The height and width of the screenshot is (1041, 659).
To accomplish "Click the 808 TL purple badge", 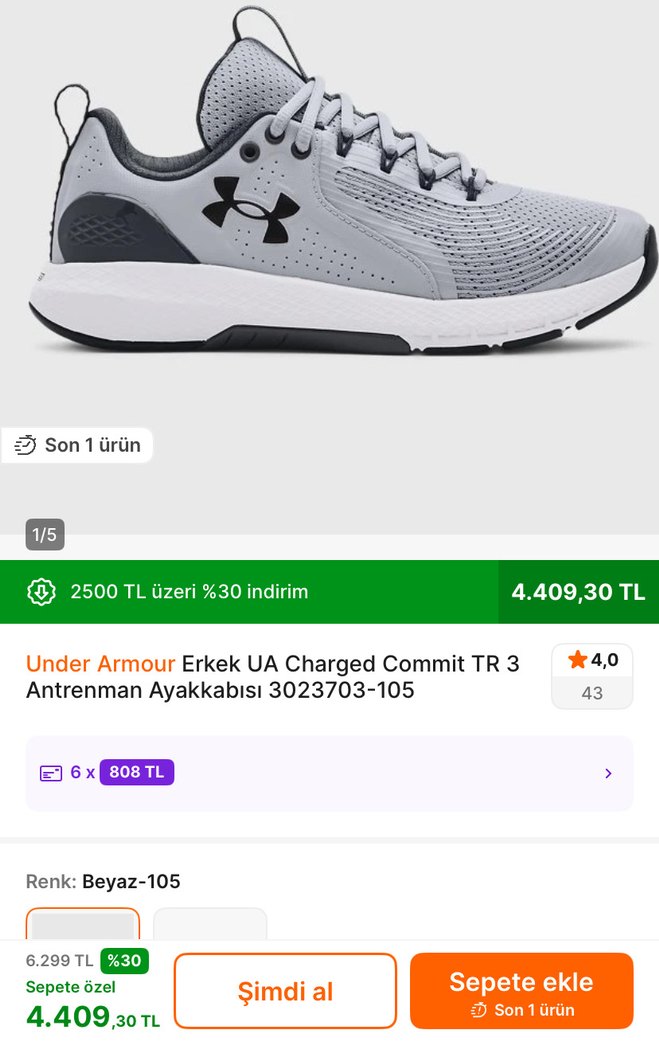I will pyautogui.click(x=137, y=772).
